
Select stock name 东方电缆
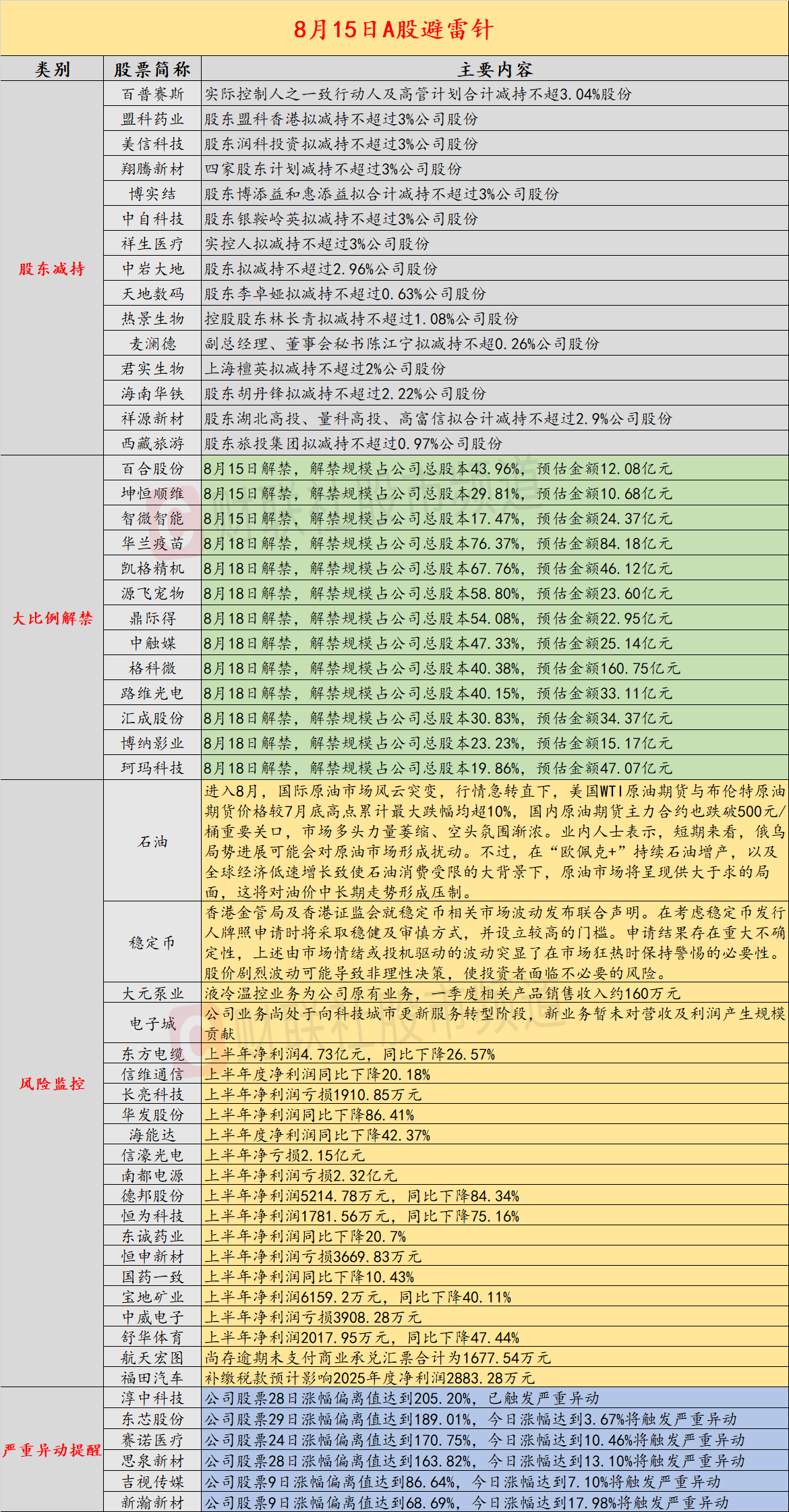(152, 1054)
